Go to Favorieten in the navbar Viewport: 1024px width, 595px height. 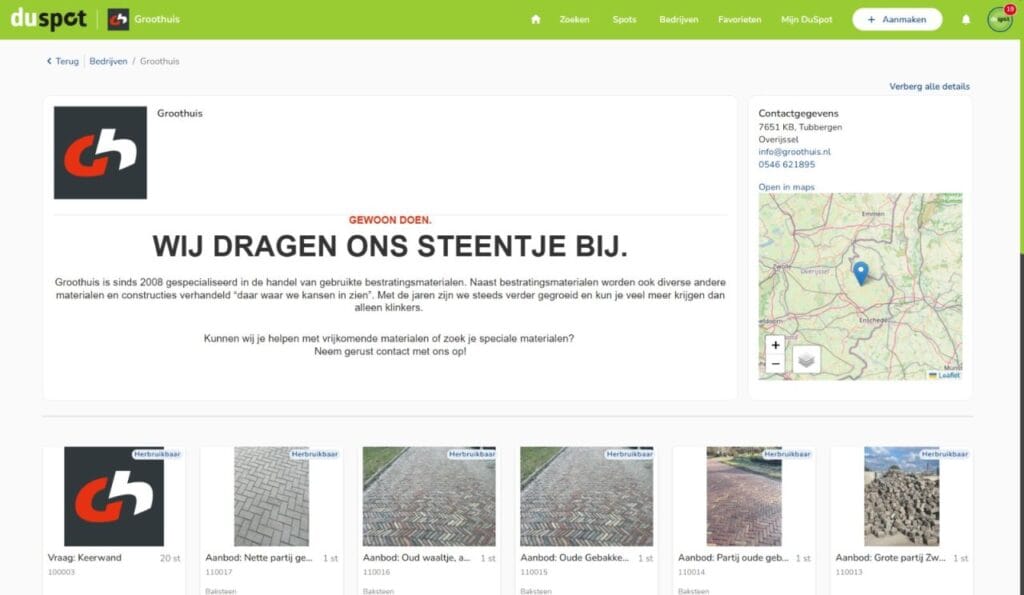739,20
